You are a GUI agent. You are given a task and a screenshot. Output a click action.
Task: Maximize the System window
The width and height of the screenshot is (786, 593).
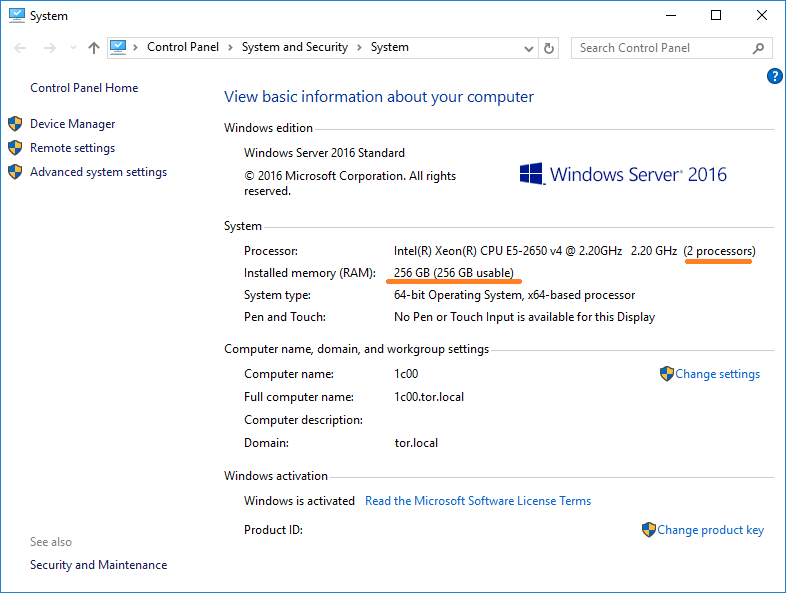click(716, 16)
